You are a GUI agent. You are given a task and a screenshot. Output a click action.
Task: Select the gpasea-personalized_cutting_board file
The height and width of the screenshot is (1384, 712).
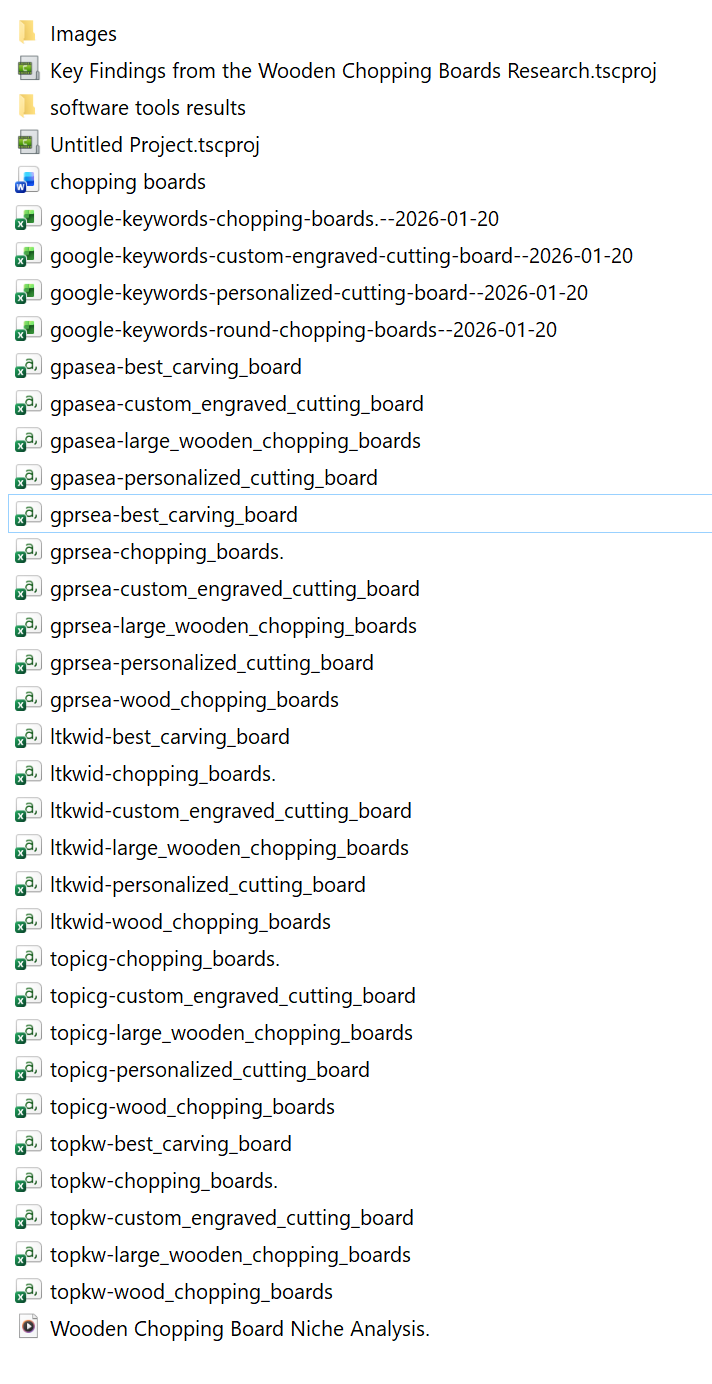click(214, 478)
